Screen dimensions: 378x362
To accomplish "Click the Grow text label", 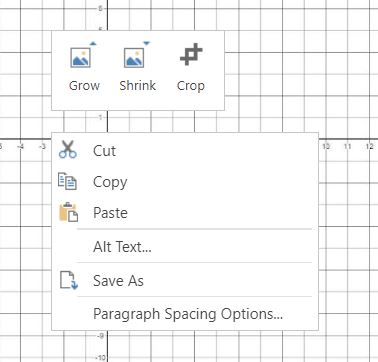I will pos(84,86).
